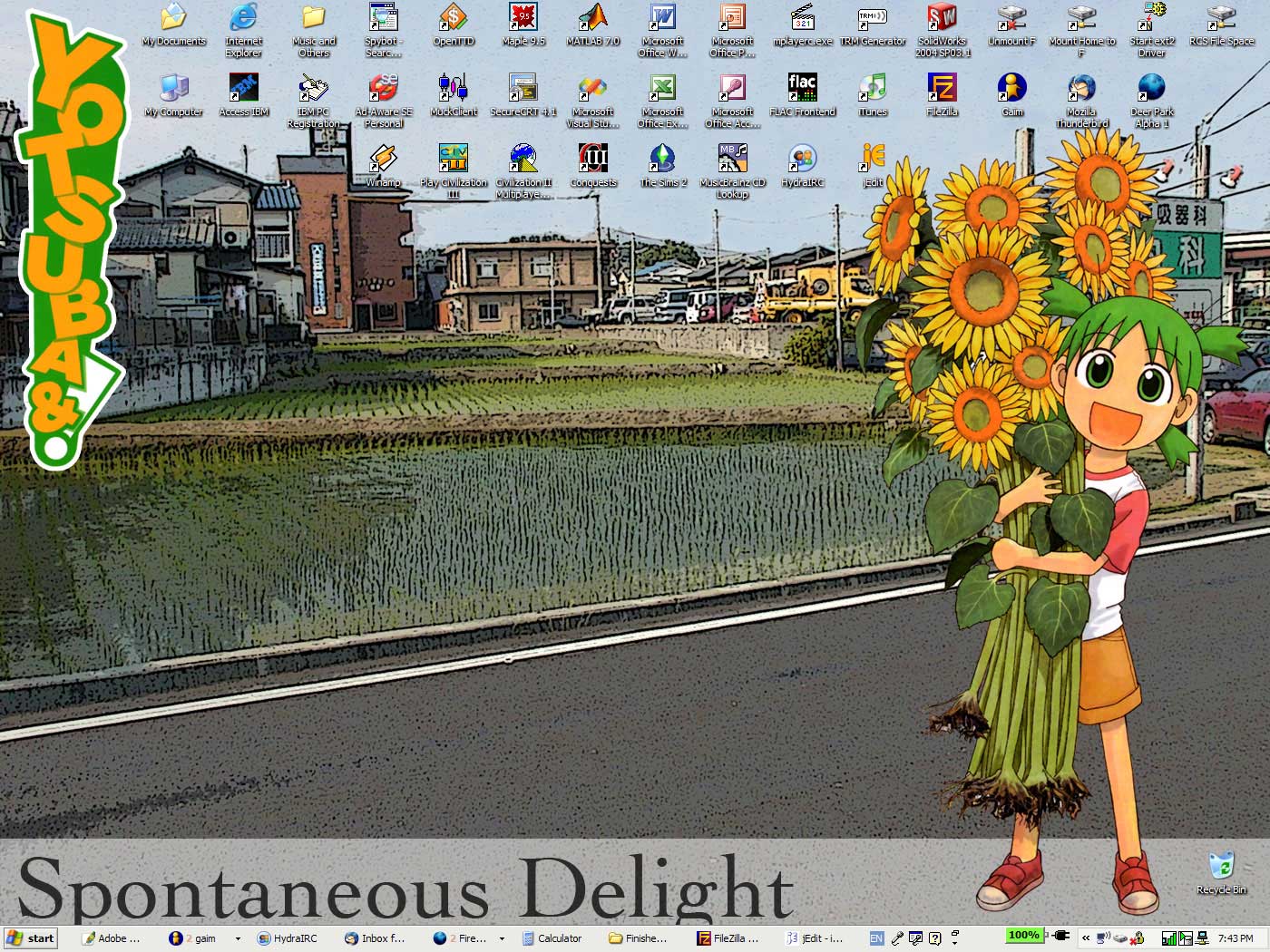
Task: Open the Windows start menu
Action: click(30, 938)
